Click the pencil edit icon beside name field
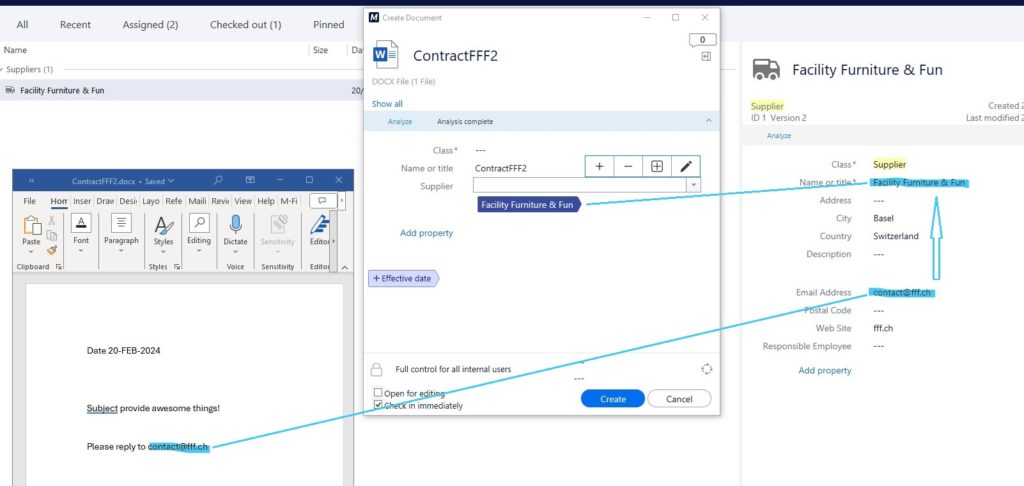 coord(686,167)
